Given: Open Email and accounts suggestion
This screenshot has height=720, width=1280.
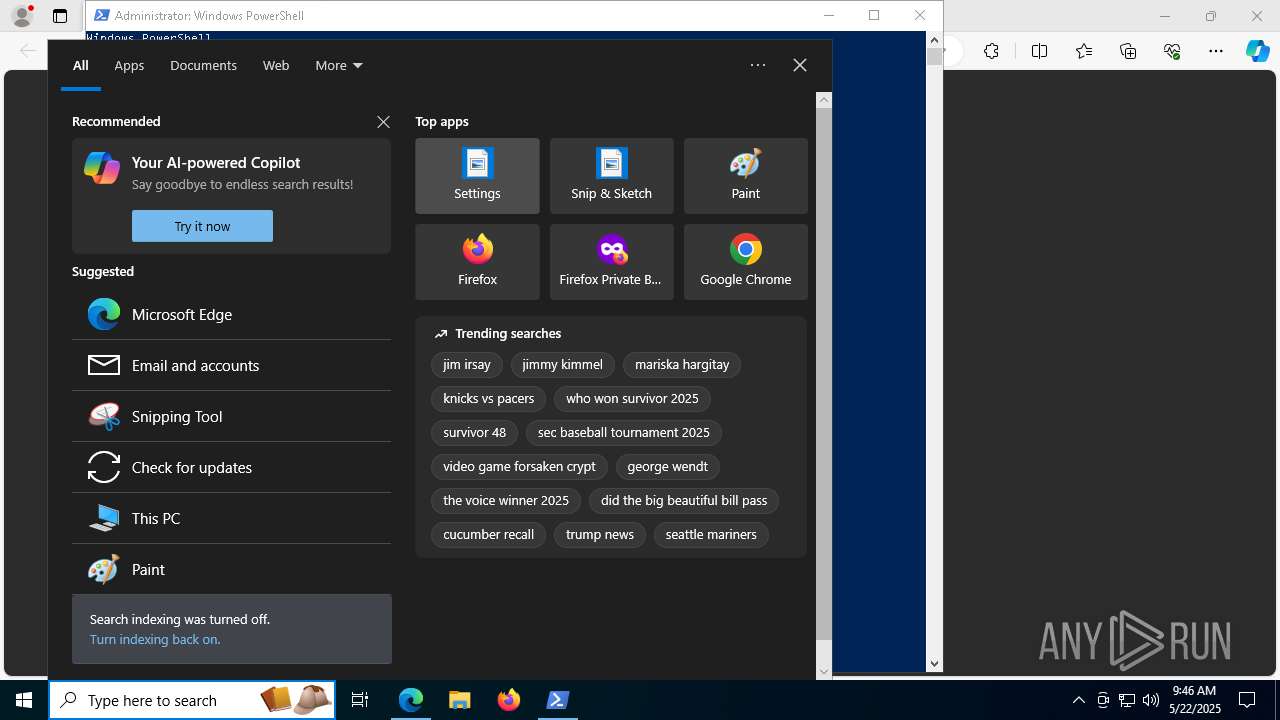Looking at the screenshot, I should click(231, 365).
